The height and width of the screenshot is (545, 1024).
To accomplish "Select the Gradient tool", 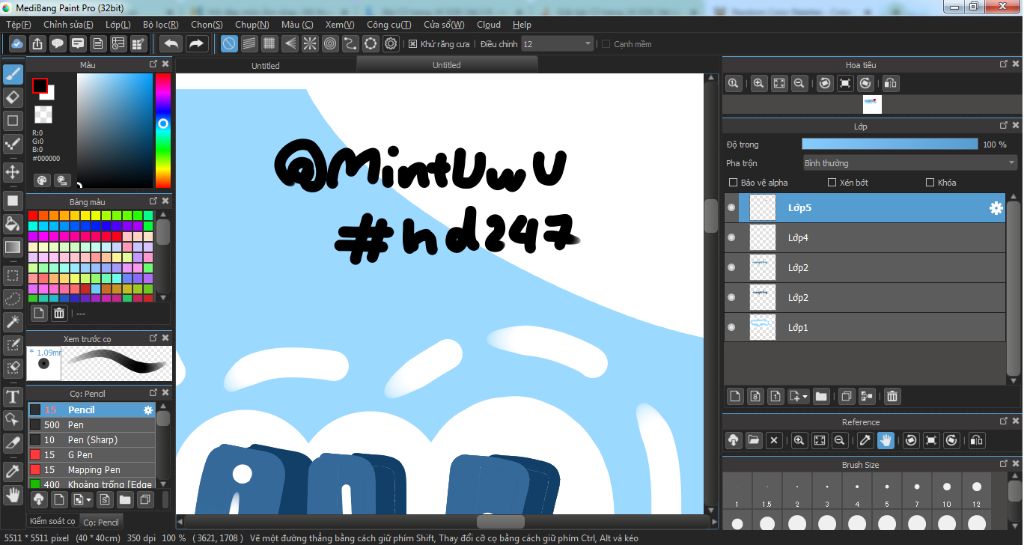I will coord(12,247).
